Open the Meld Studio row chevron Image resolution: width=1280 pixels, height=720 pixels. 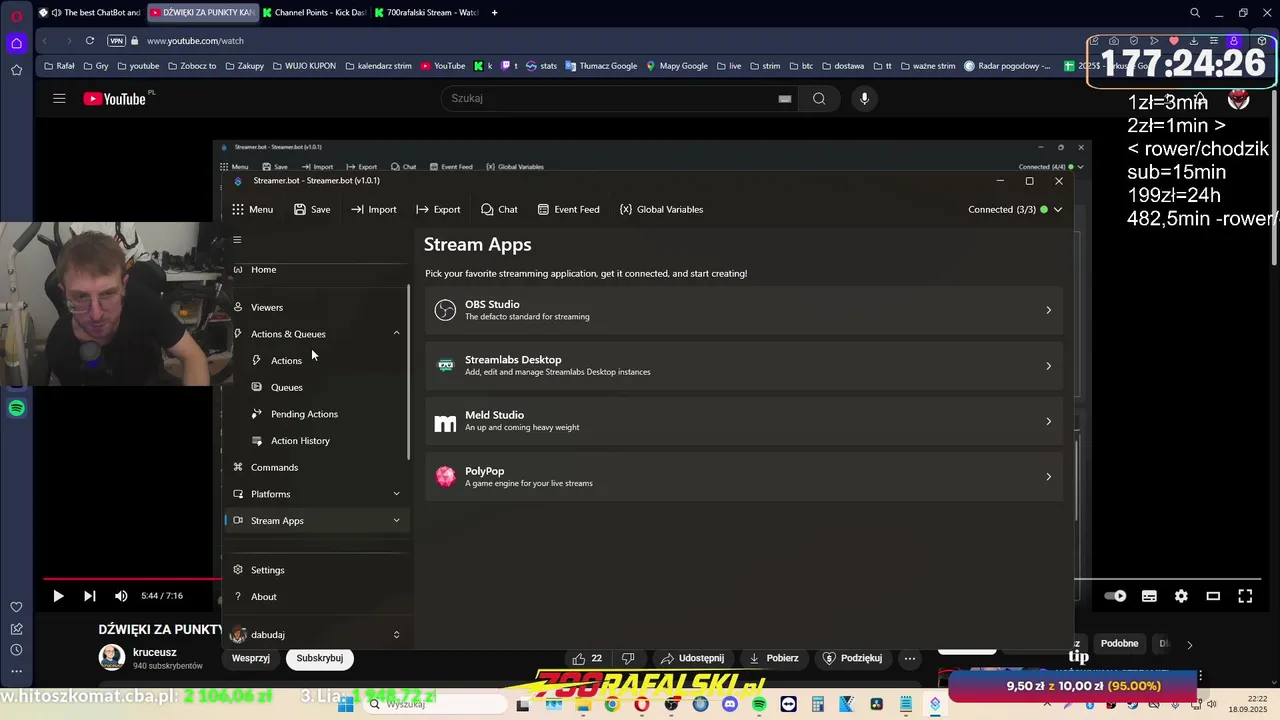tap(1048, 421)
